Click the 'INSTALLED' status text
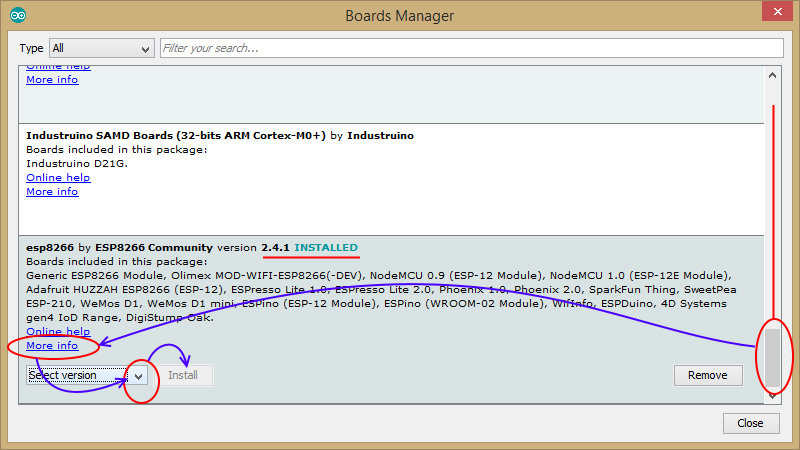800x450 pixels. click(326, 247)
